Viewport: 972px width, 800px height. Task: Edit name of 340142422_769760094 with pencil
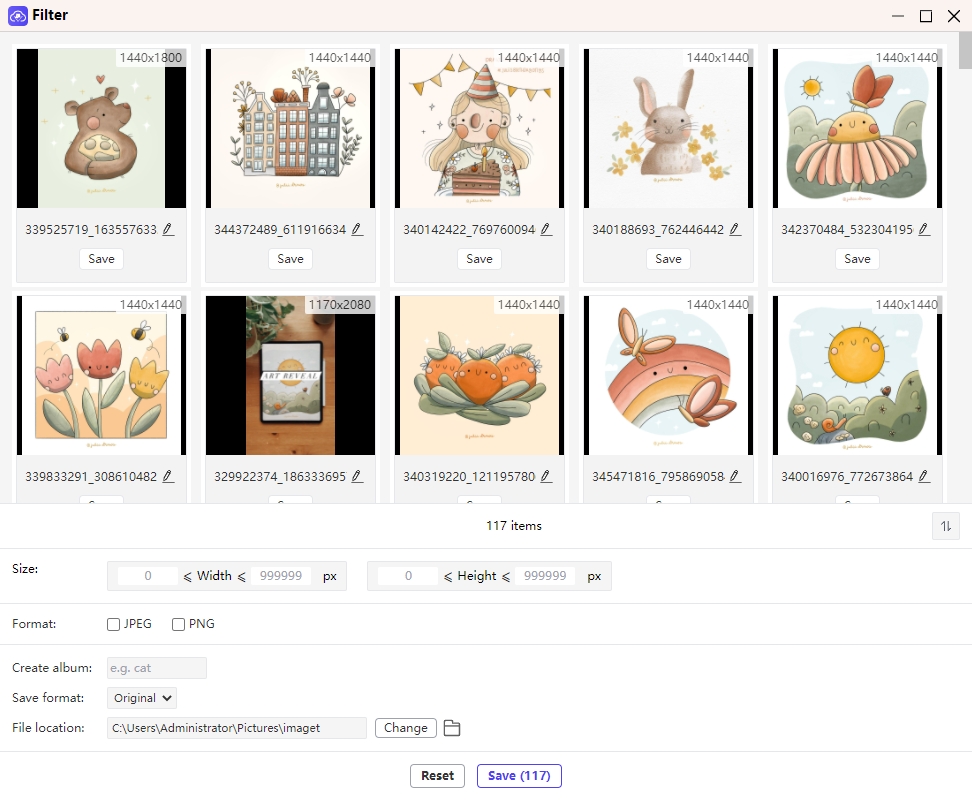click(546, 229)
